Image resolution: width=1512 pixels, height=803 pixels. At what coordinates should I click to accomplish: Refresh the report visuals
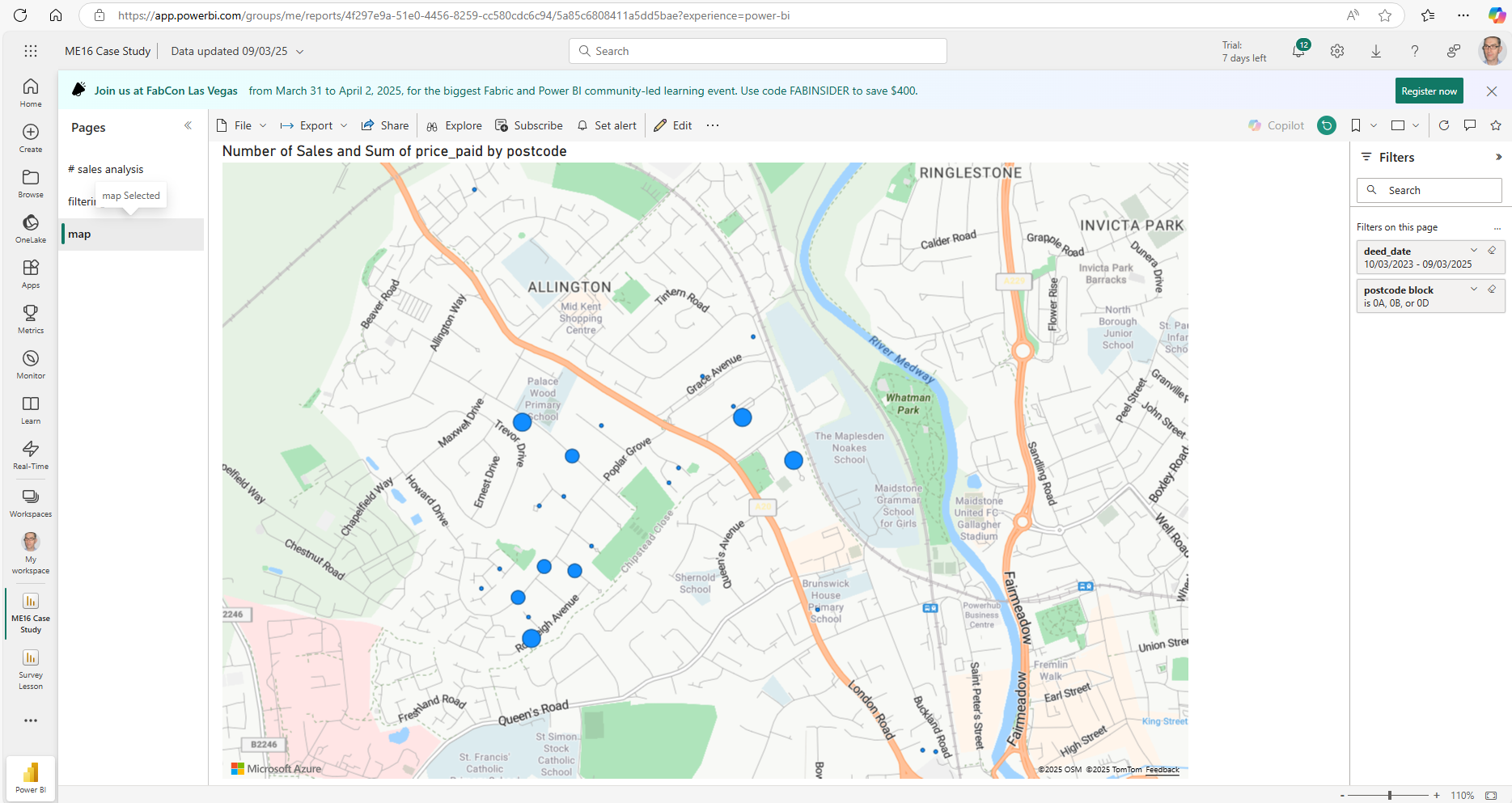(x=1444, y=125)
